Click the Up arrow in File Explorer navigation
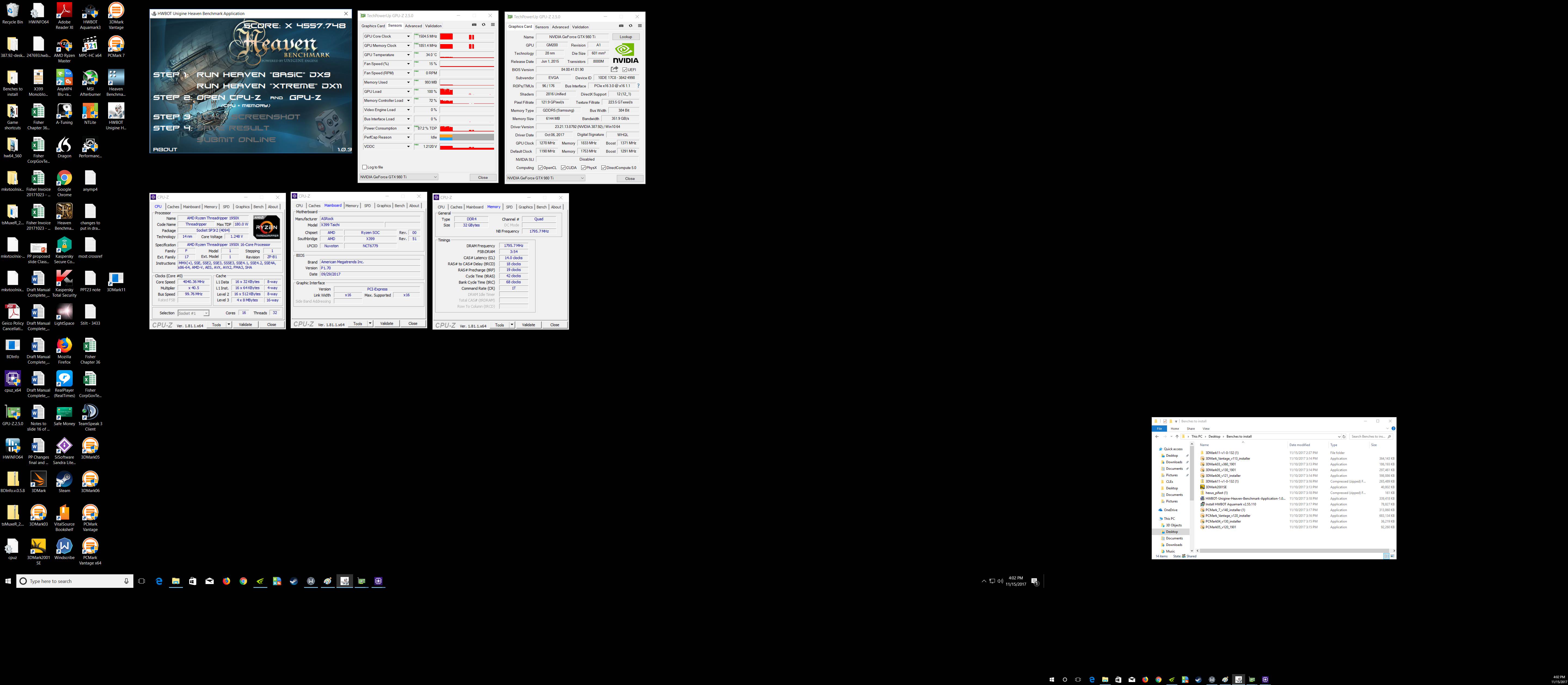The width and height of the screenshot is (1568, 685). [1177, 436]
